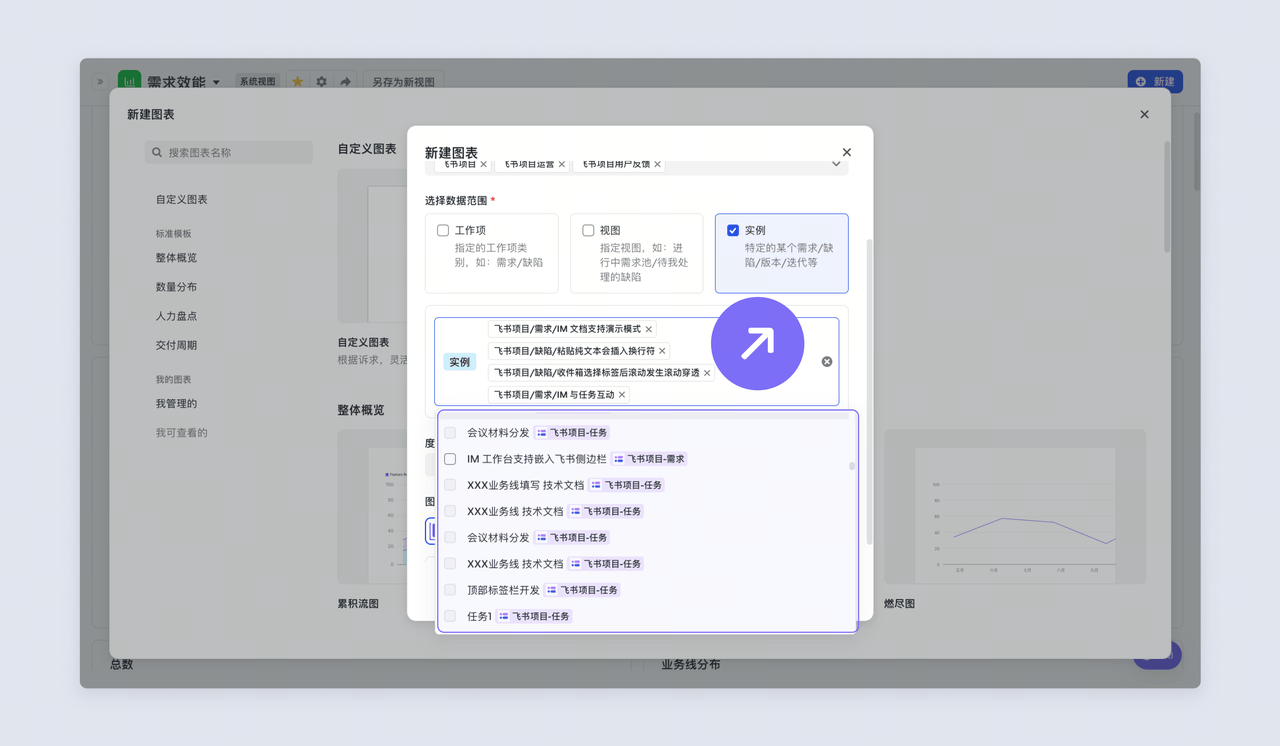
Task: Tick IM 工作台支持嵌入飞书侧边栏 checkbox
Action: pyautogui.click(x=450, y=459)
